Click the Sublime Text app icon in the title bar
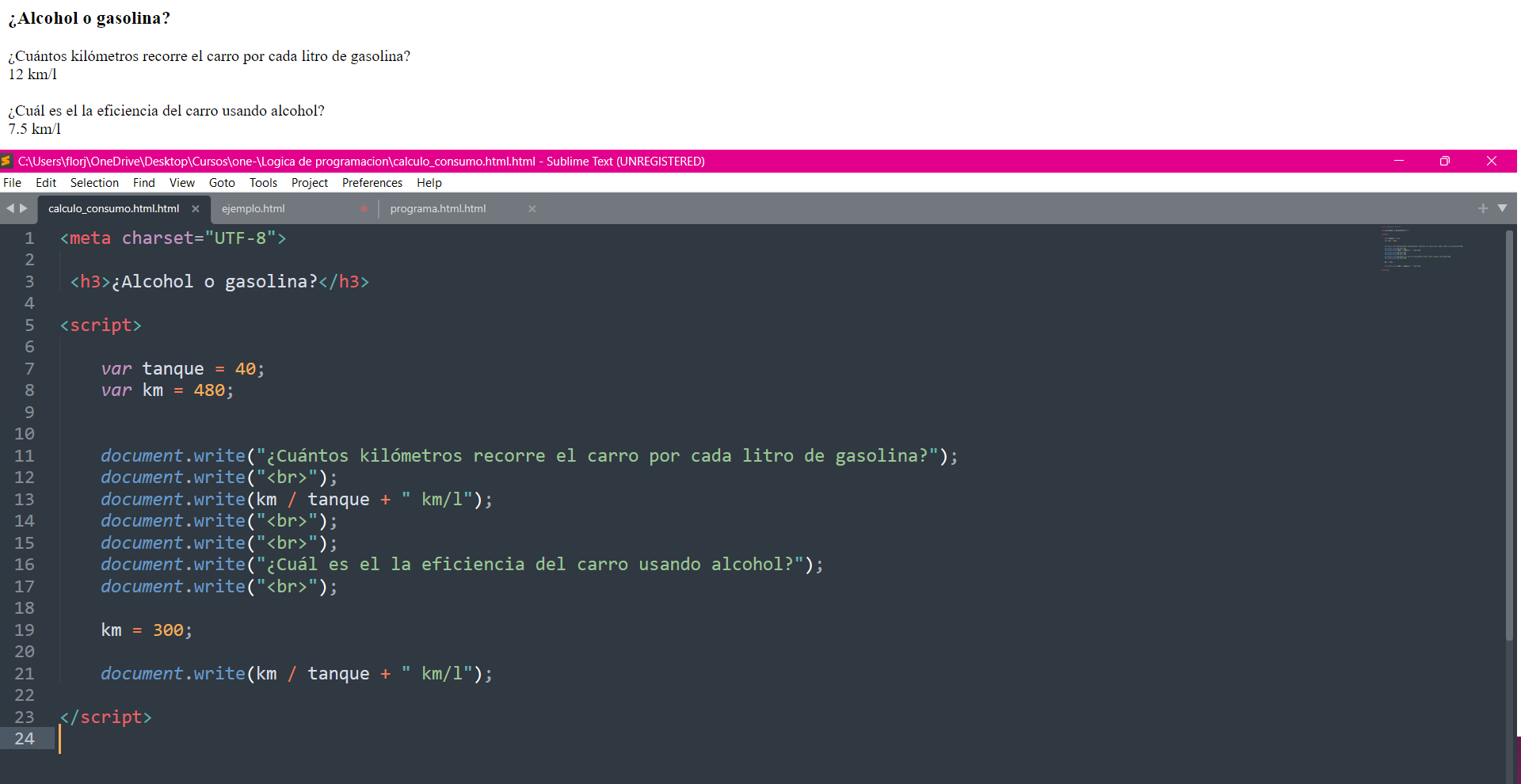Image resolution: width=1521 pixels, height=784 pixels. pos(6,162)
